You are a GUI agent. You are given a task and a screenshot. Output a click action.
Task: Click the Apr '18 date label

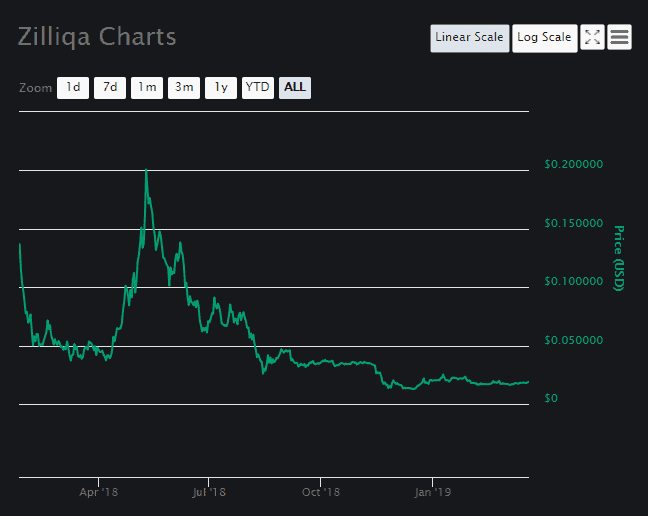point(98,492)
